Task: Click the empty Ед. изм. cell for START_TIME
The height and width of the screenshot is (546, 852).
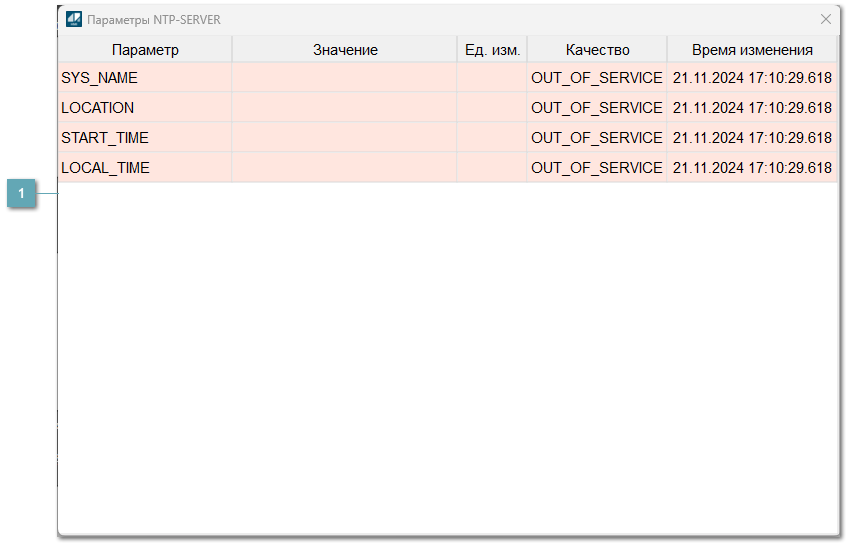Action: (x=492, y=138)
